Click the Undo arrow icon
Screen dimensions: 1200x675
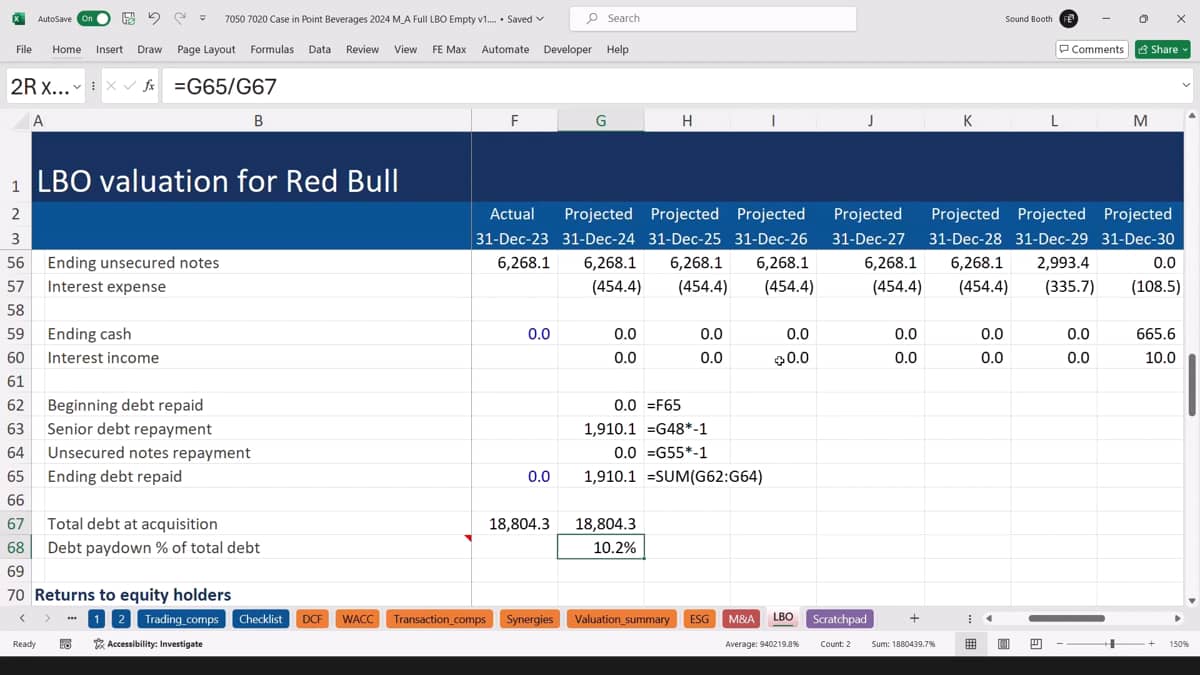tap(153, 18)
